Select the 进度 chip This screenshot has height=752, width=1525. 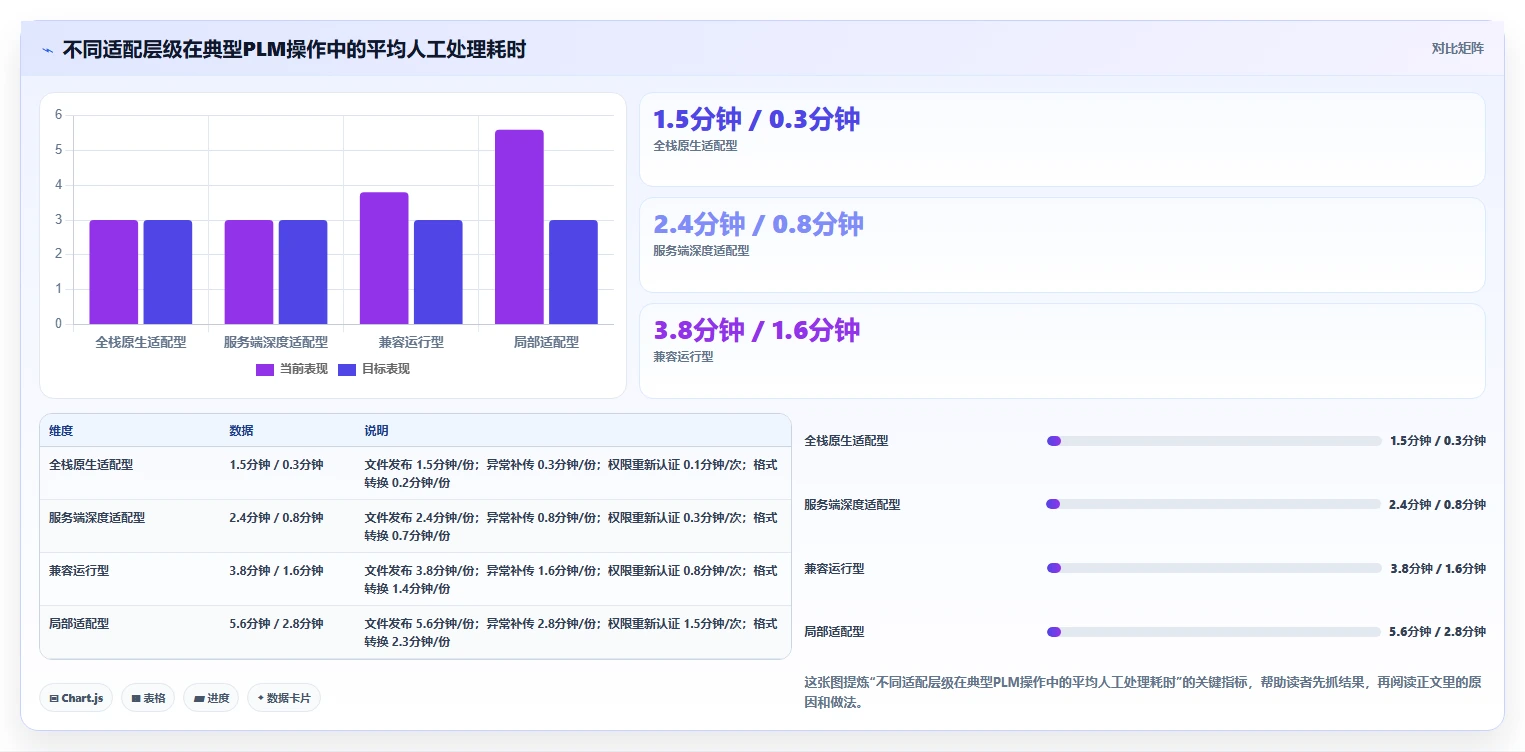(x=211, y=698)
